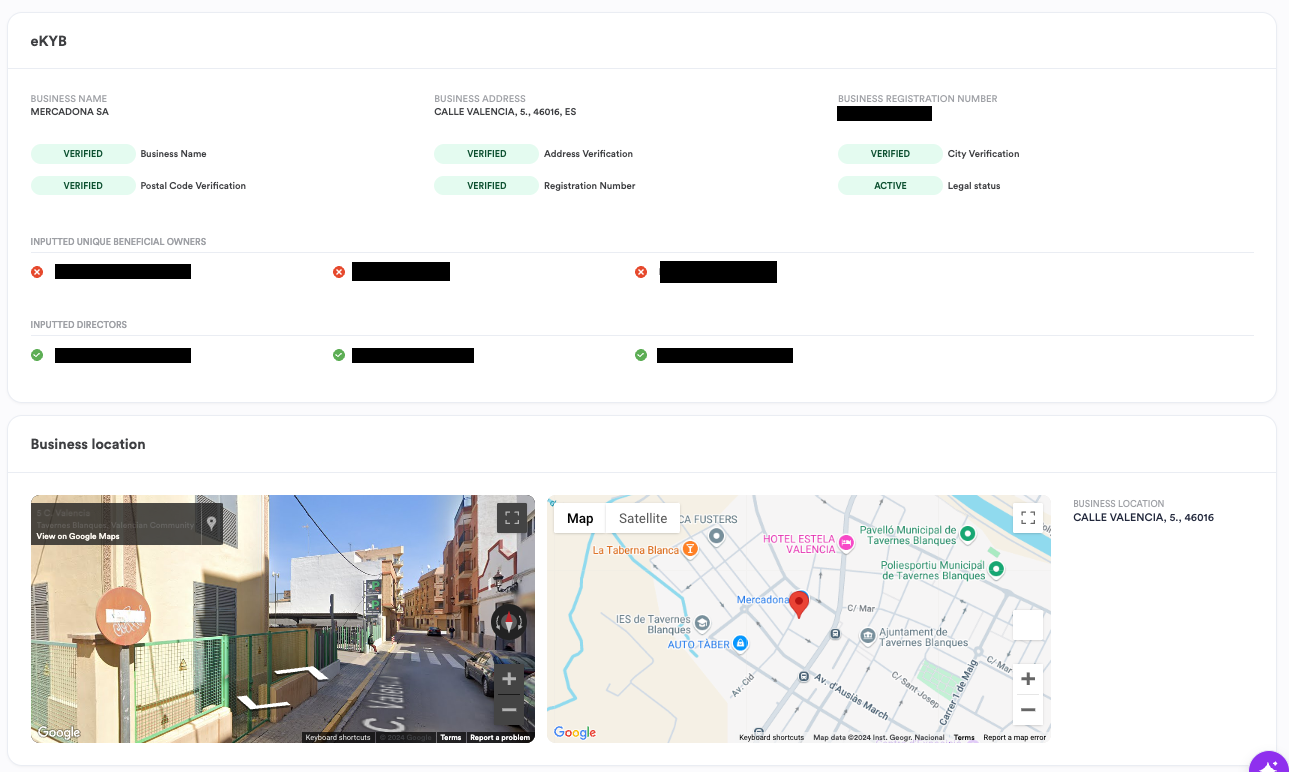
Task: Select the Poliesportiu Municipal marker icon
Action: [x=995, y=569]
